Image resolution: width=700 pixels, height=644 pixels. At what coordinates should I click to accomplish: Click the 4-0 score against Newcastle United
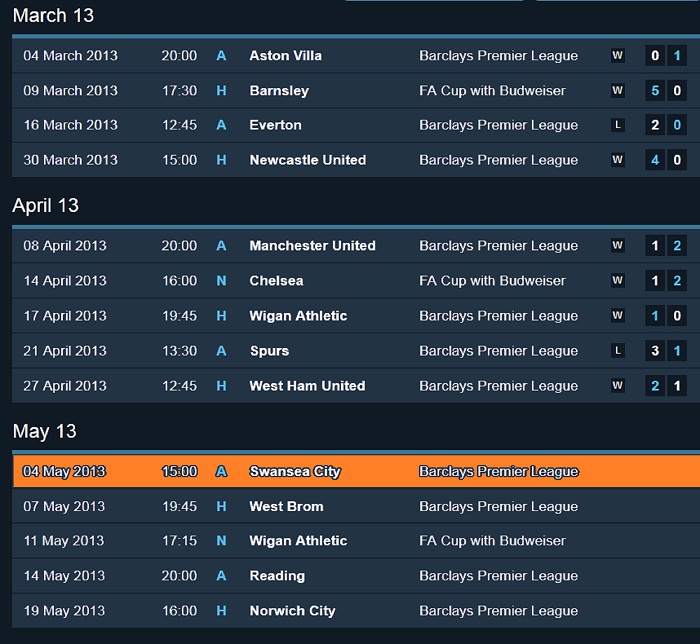666,160
